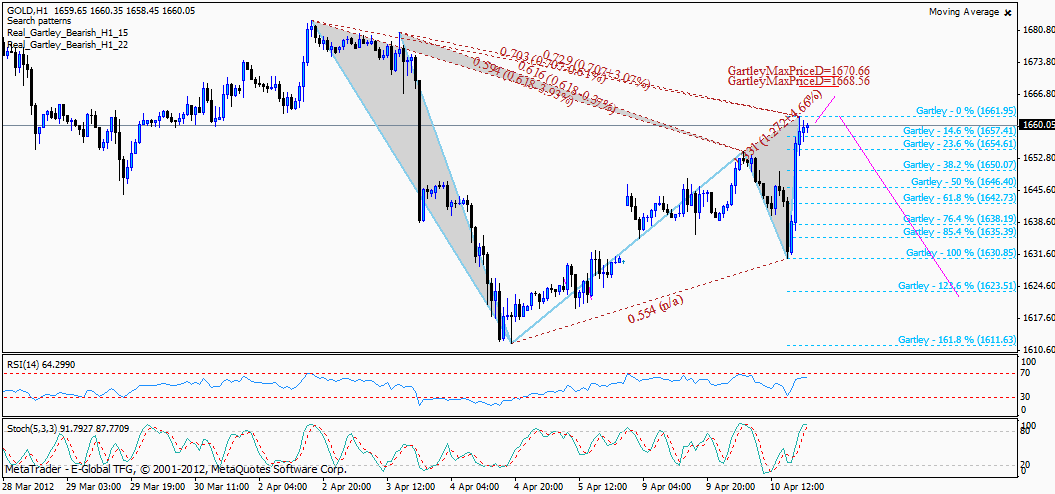Select Gartley - 85.4 % (1635.39) level
The image size is (1055, 494).
[959, 232]
